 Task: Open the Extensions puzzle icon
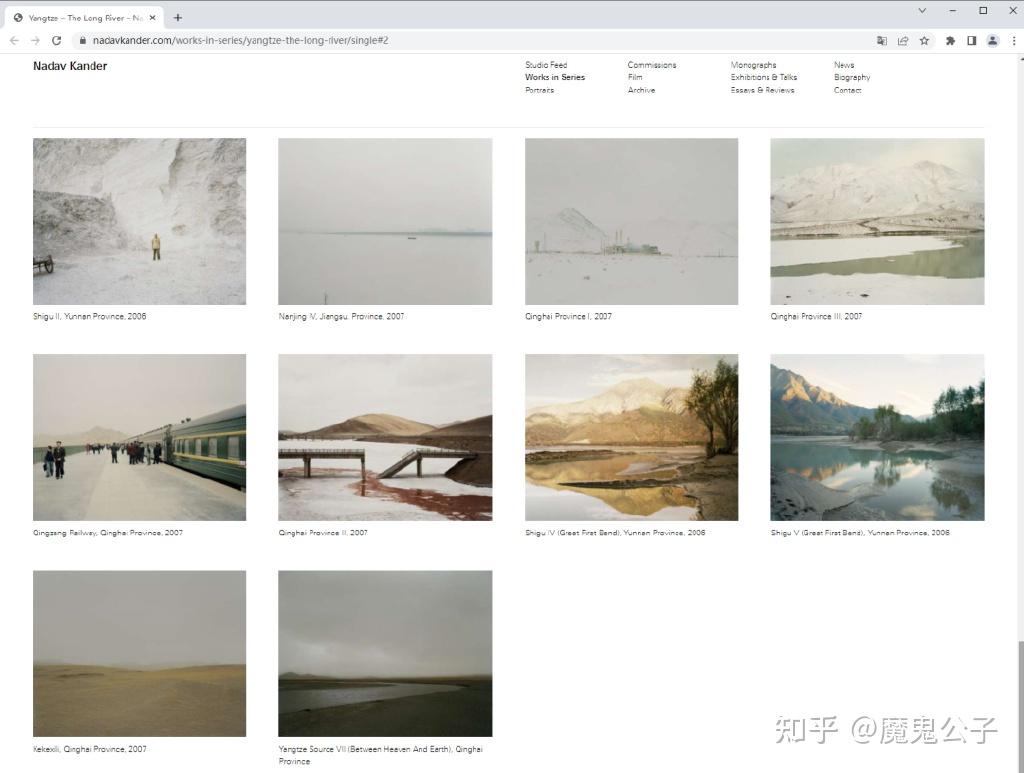point(951,40)
